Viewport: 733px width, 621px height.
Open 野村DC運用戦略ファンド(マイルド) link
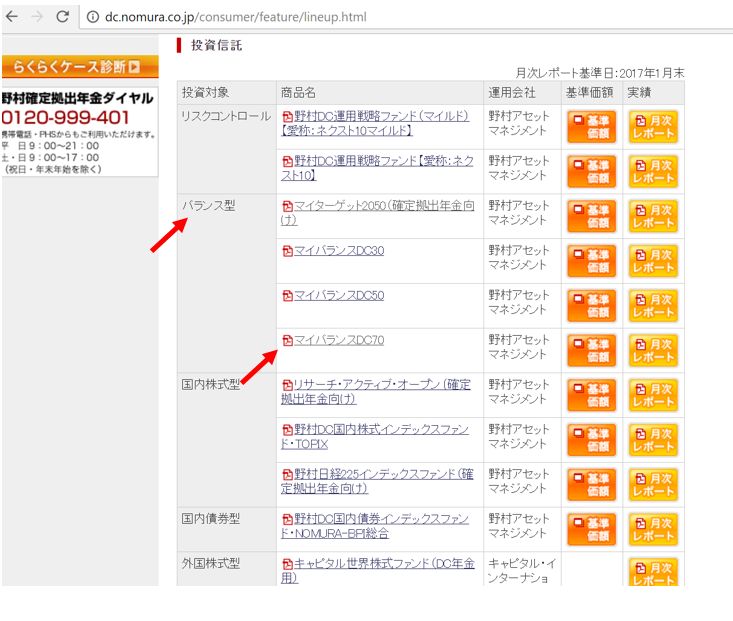375,123
